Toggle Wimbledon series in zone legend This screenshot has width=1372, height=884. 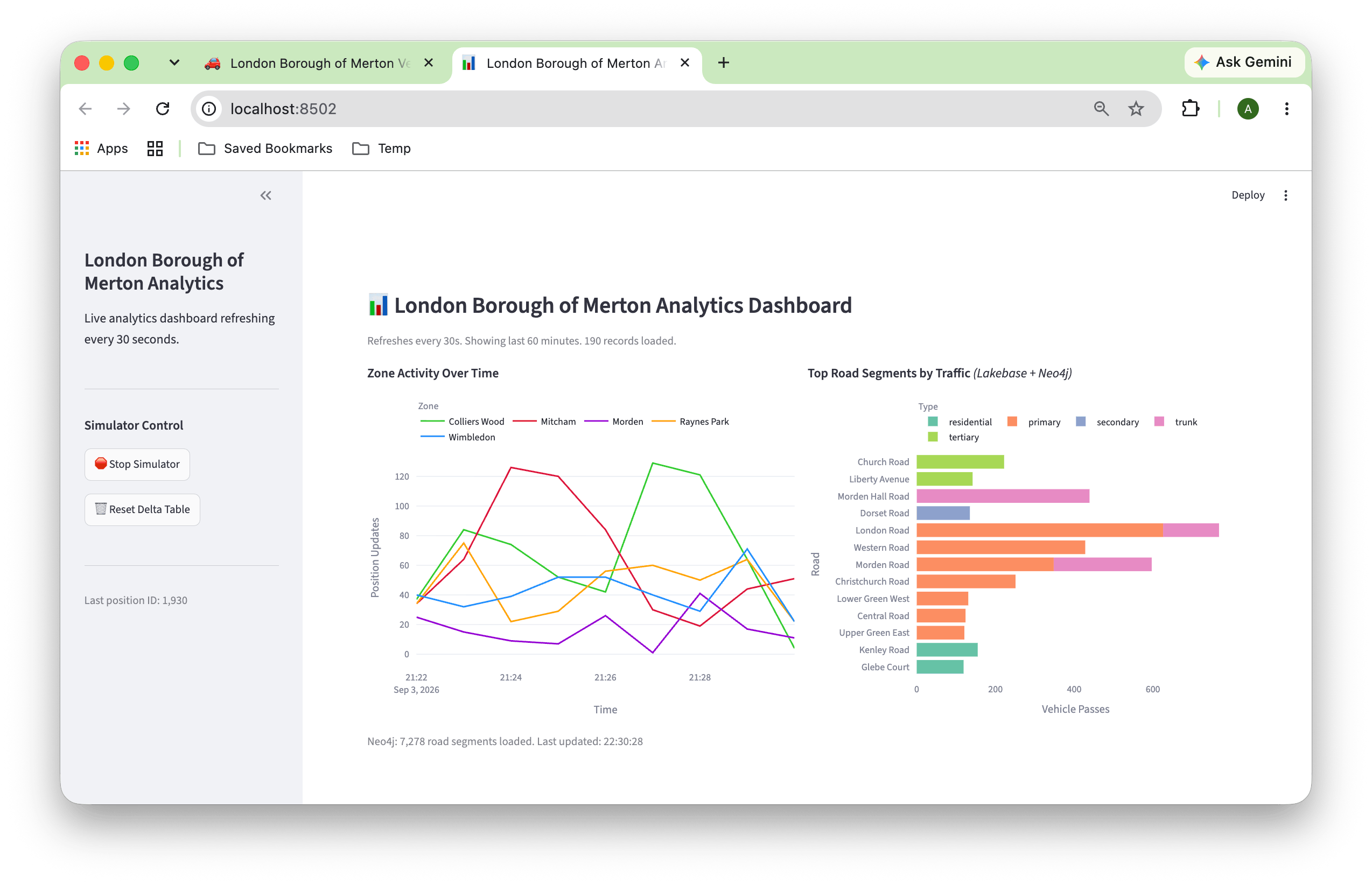(x=458, y=437)
